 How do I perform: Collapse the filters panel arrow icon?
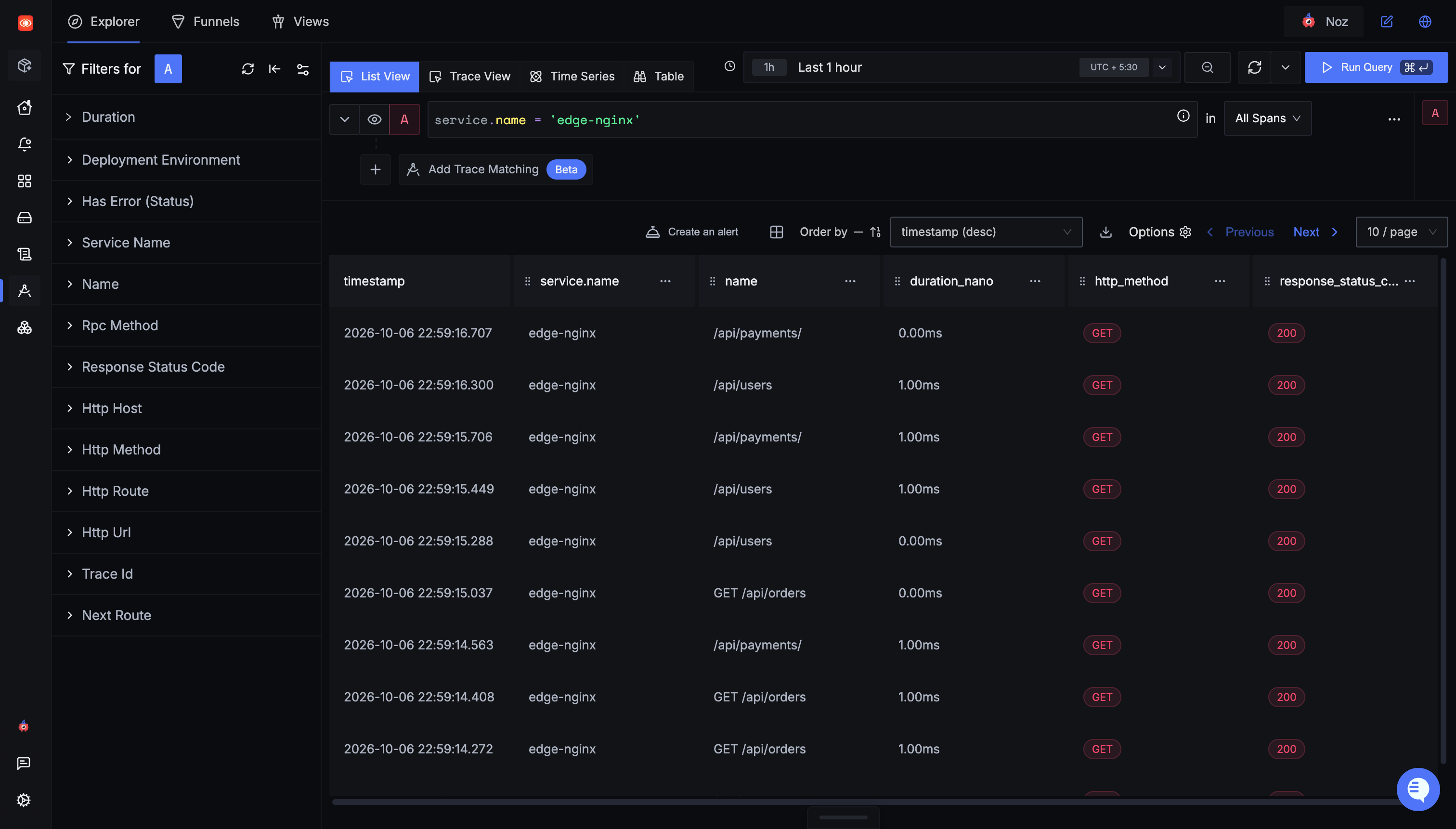[274, 69]
